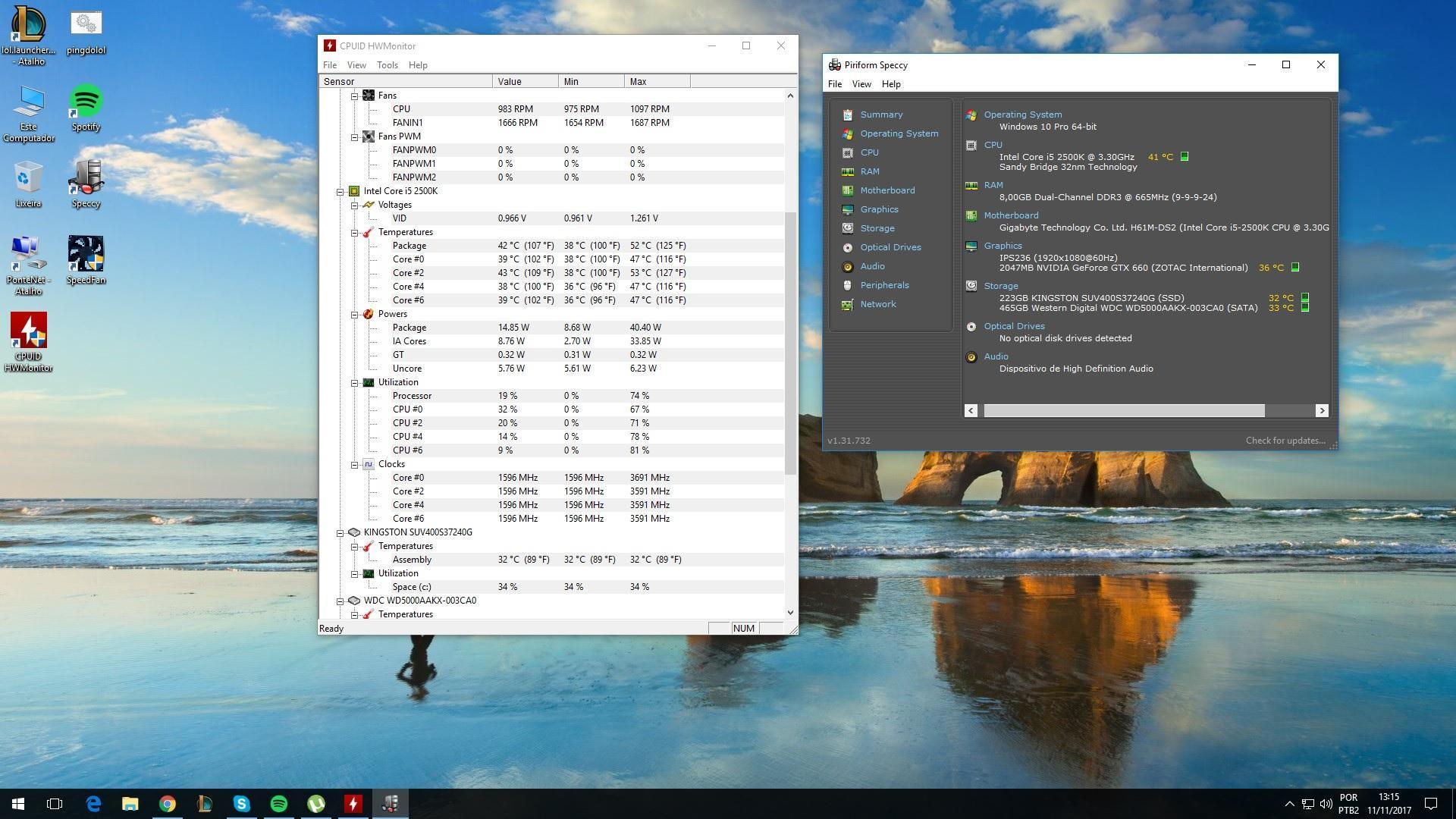Open Storage heading link in Speccy summary
The width and height of the screenshot is (1456, 819).
click(1001, 286)
